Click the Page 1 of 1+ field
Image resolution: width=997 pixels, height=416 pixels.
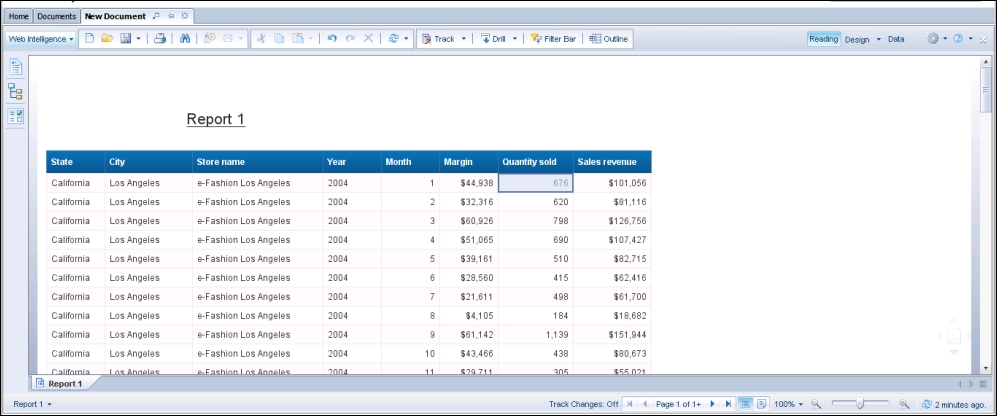(678, 404)
